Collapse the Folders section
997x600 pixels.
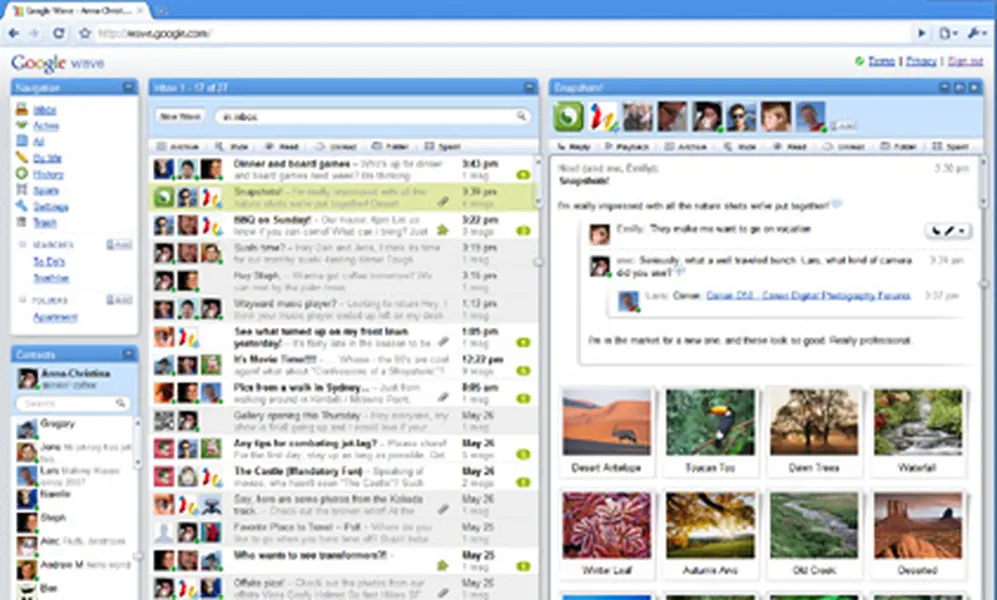click(x=22, y=300)
